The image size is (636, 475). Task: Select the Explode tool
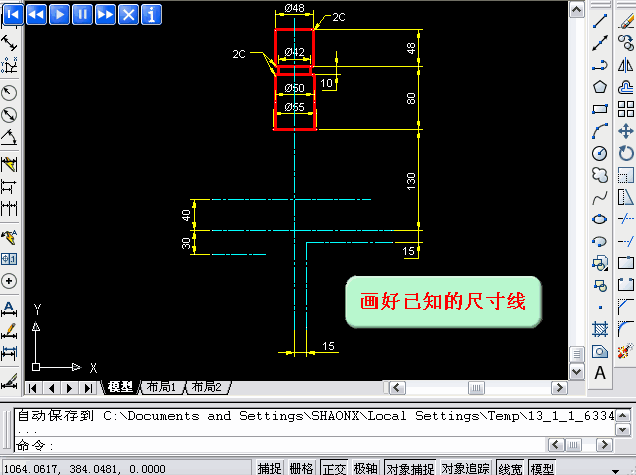tap(626, 351)
